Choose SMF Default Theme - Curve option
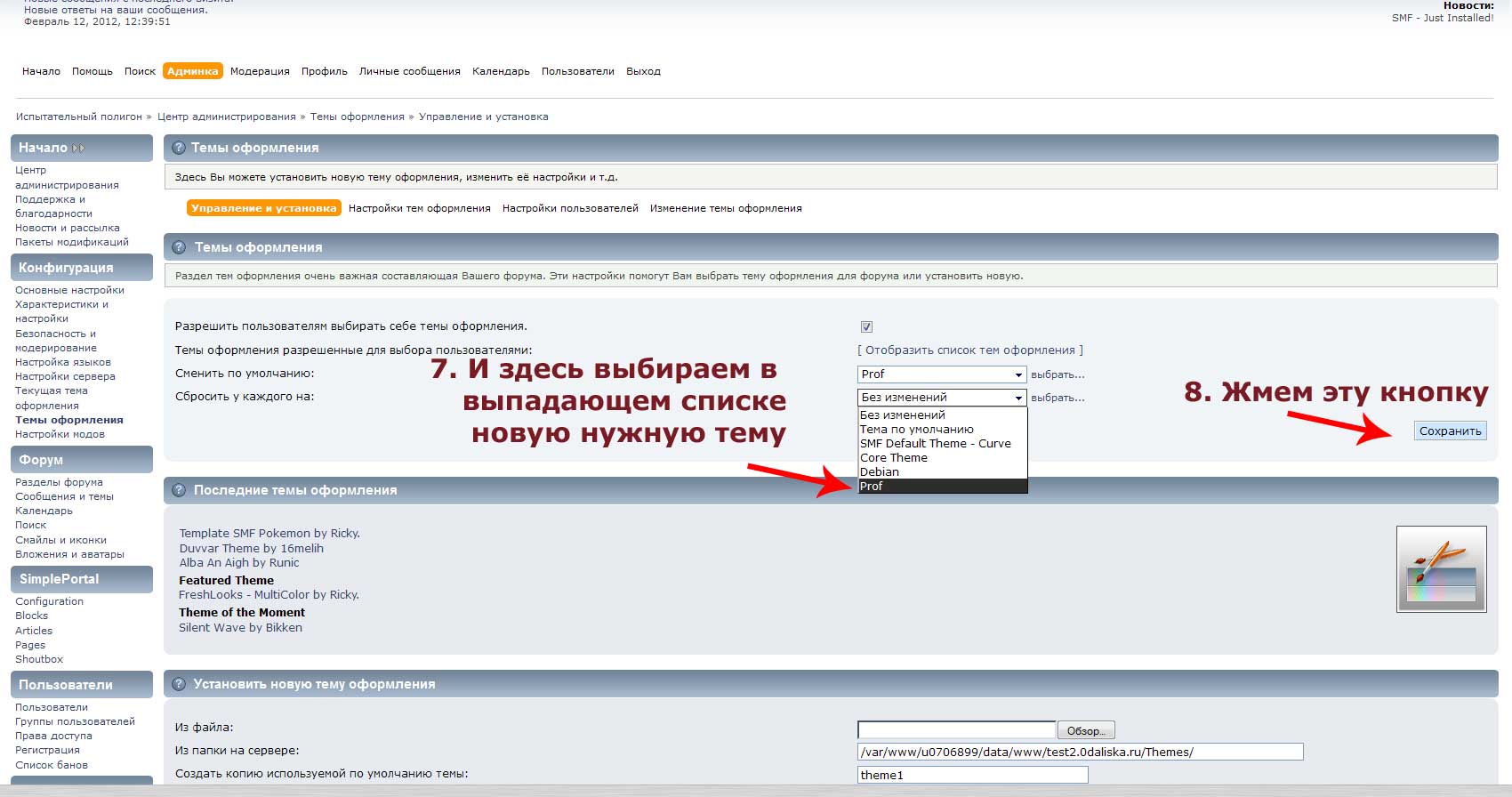The image size is (1512, 797). tap(942, 444)
